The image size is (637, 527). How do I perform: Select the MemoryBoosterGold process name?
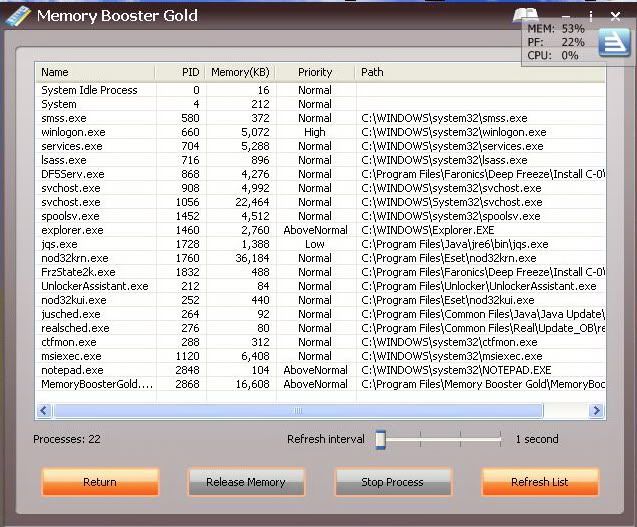tap(97, 384)
